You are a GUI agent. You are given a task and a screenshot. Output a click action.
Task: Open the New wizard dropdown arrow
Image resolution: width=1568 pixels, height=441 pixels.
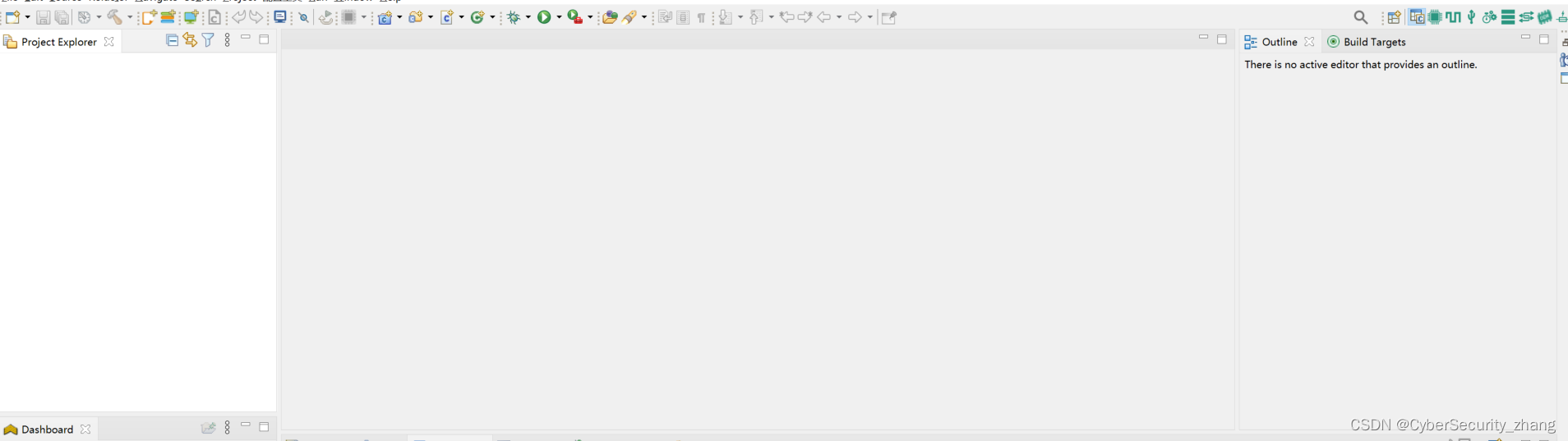click(27, 17)
